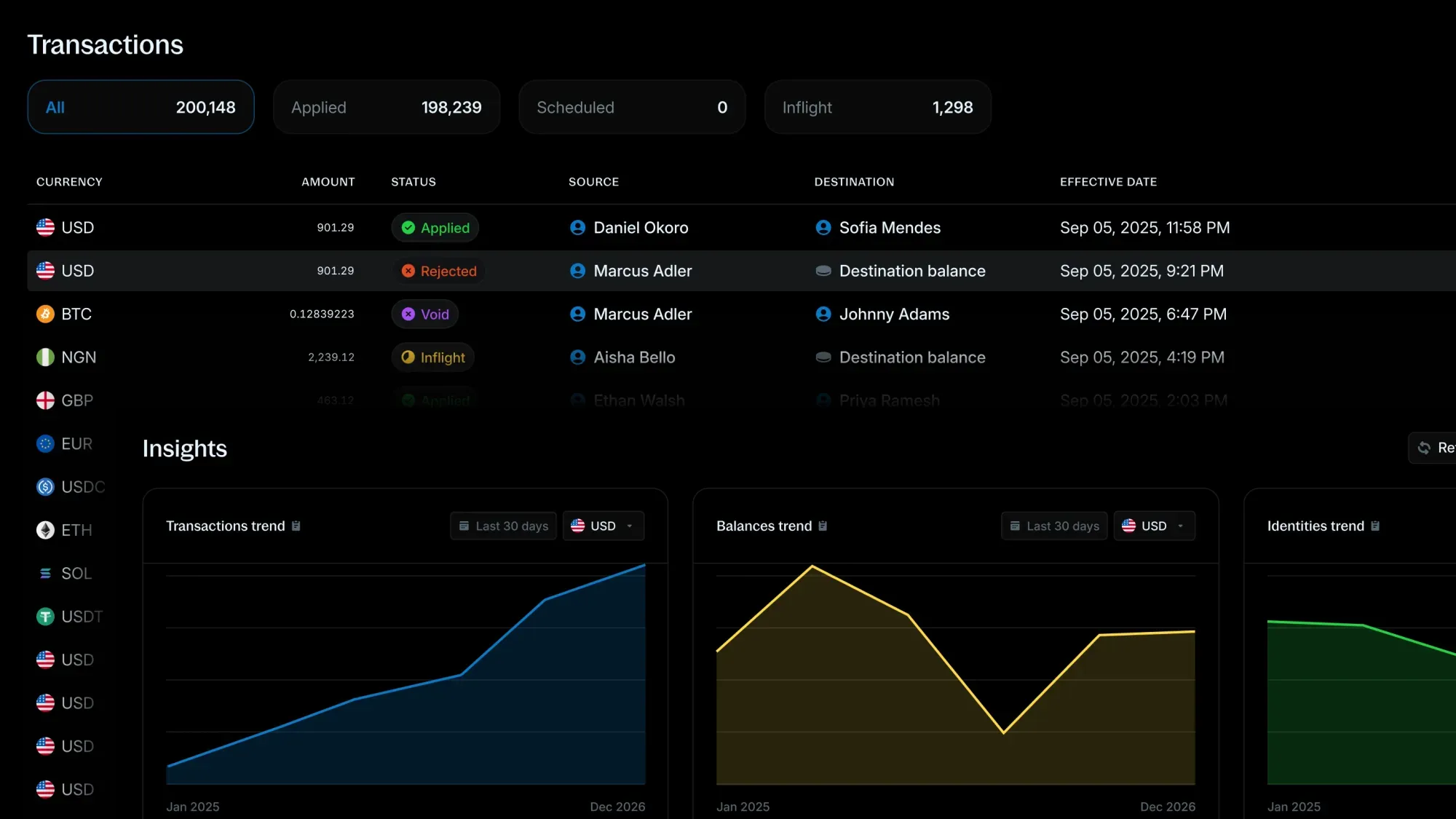Click the Amount column header
Image resolution: width=1456 pixels, height=819 pixels.
click(x=328, y=182)
